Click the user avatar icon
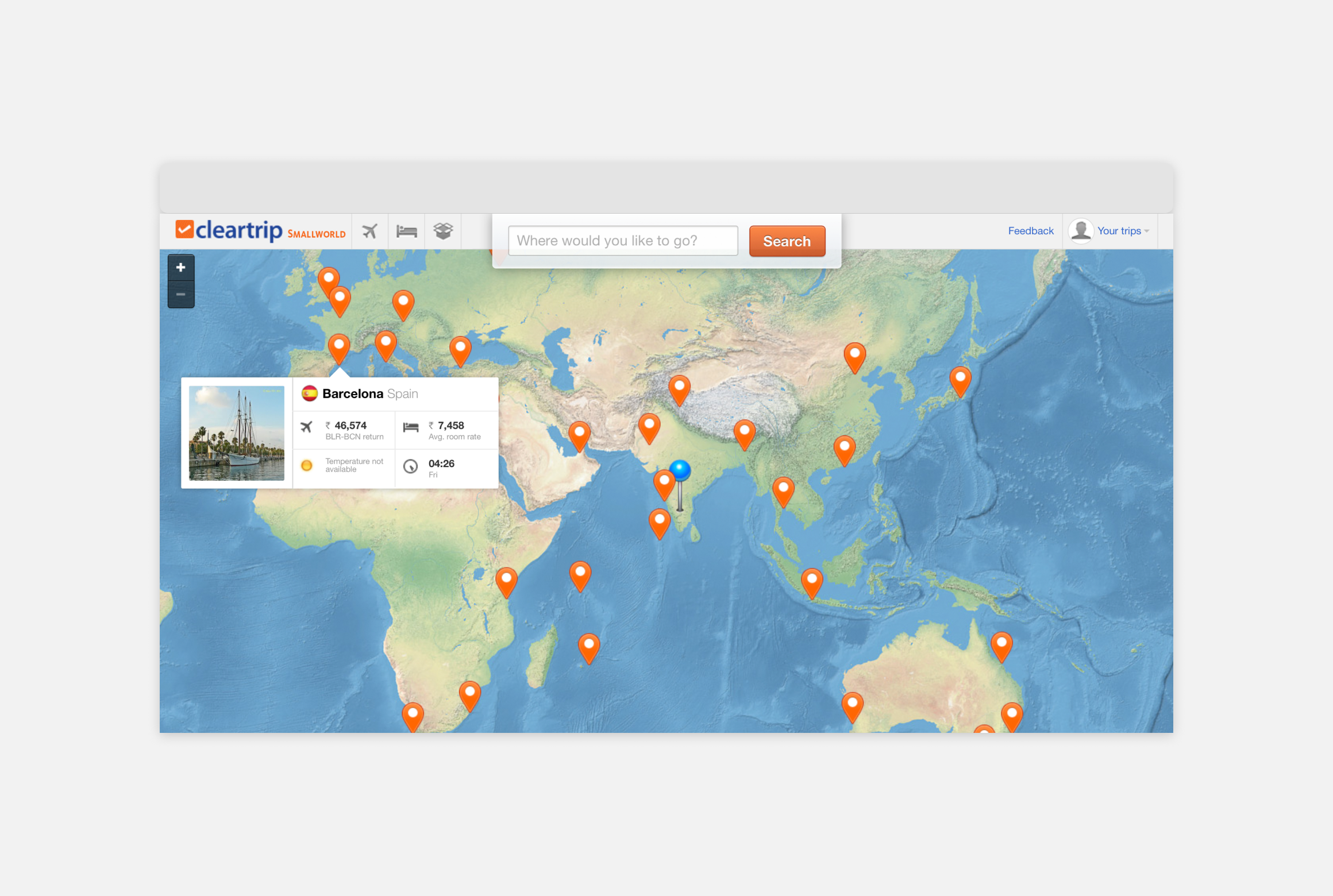This screenshot has width=1333, height=896. (1081, 231)
